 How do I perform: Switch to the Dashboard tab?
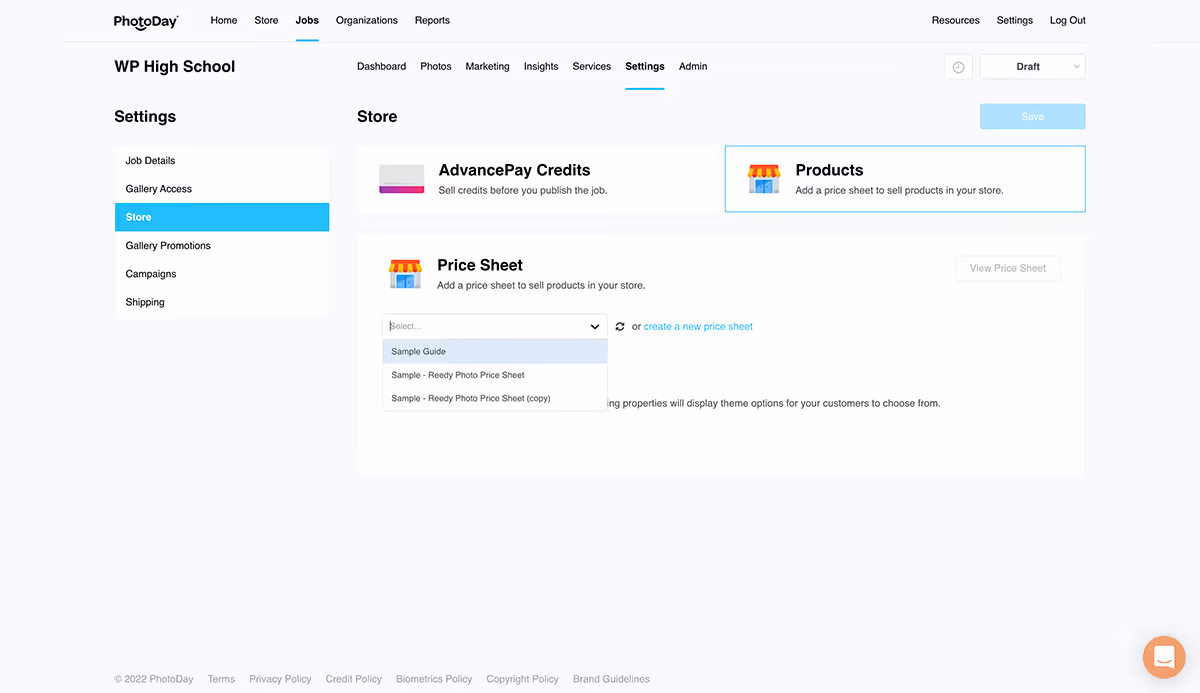[x=381, y=67]
